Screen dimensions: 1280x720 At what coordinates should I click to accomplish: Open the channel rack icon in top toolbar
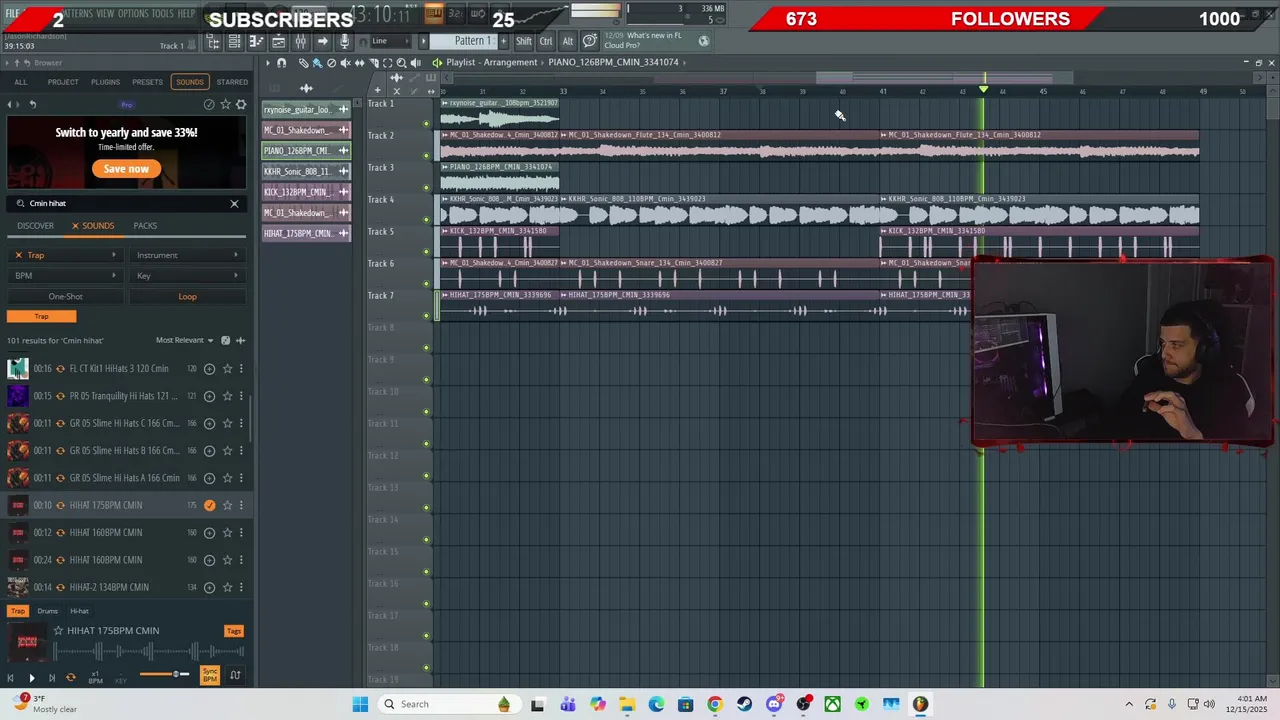coord(234,42)
